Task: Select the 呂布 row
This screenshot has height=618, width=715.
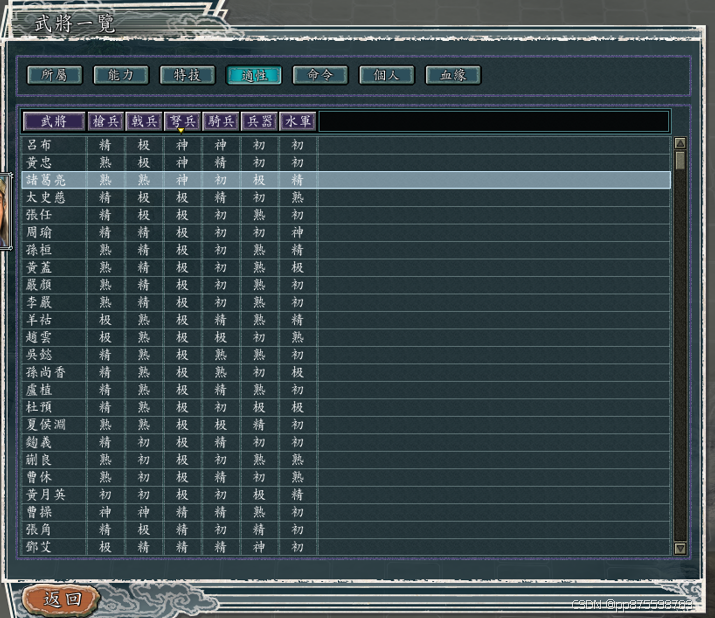Action: pos(346,145)
